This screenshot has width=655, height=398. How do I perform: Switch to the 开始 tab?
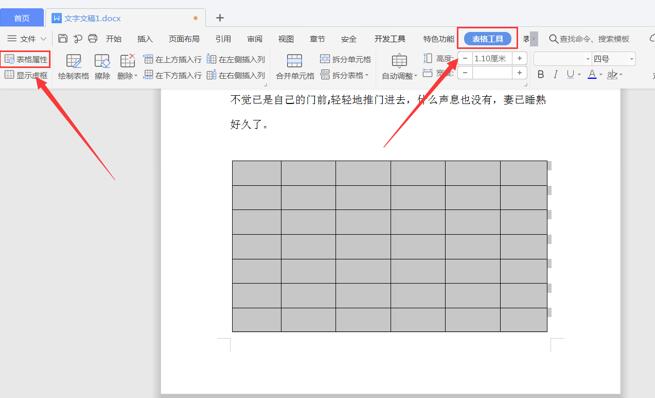click(114, 39)
